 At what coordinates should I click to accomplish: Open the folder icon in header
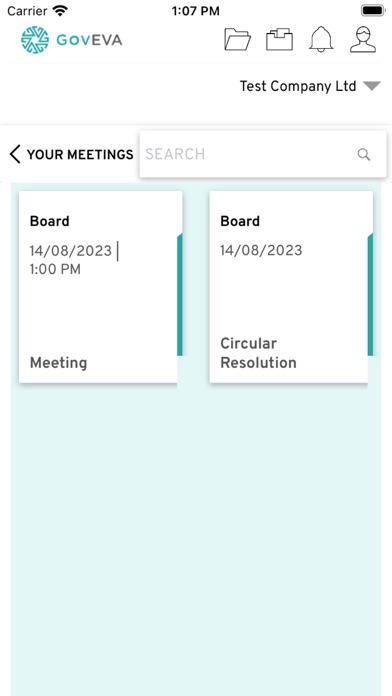click(238, 40)
